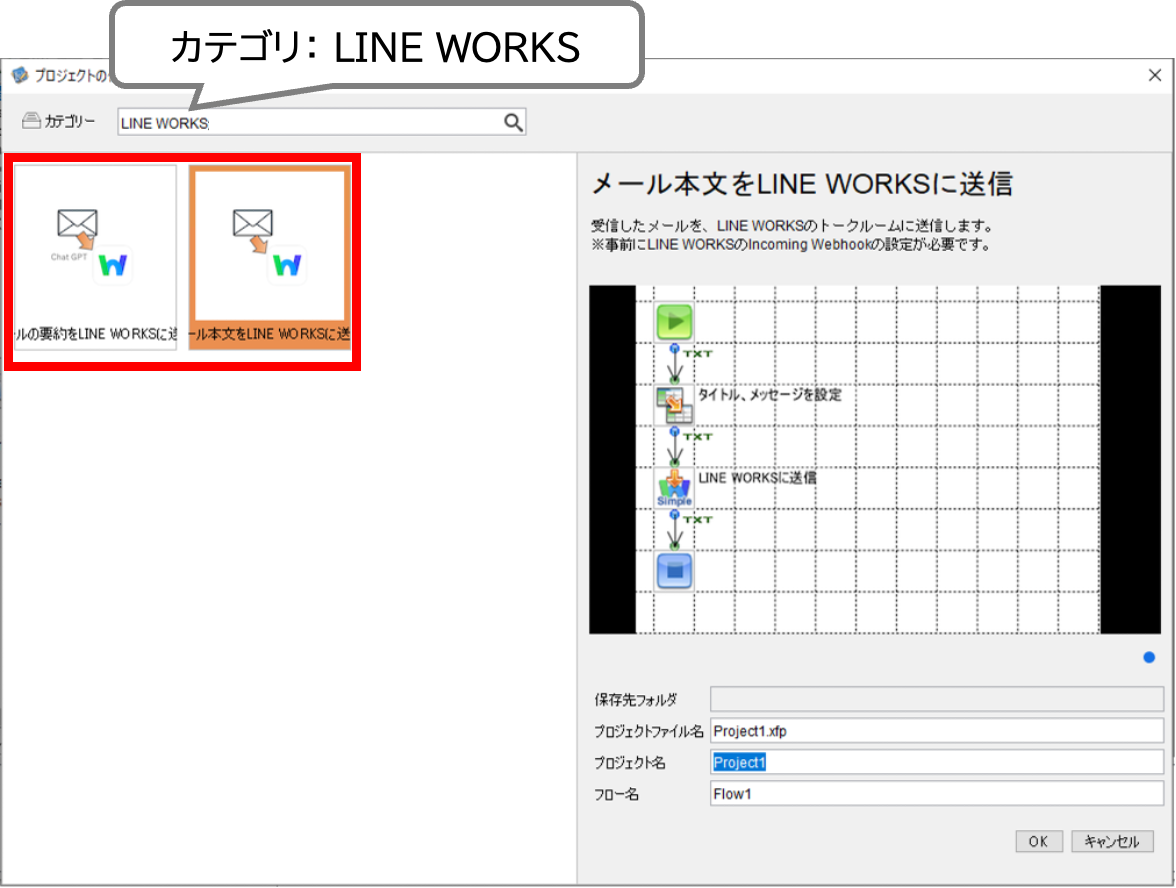Click the mapper icon labeled タイトル、メッセージを設定
Screen dimensions: 1176x888
(674, 405)
